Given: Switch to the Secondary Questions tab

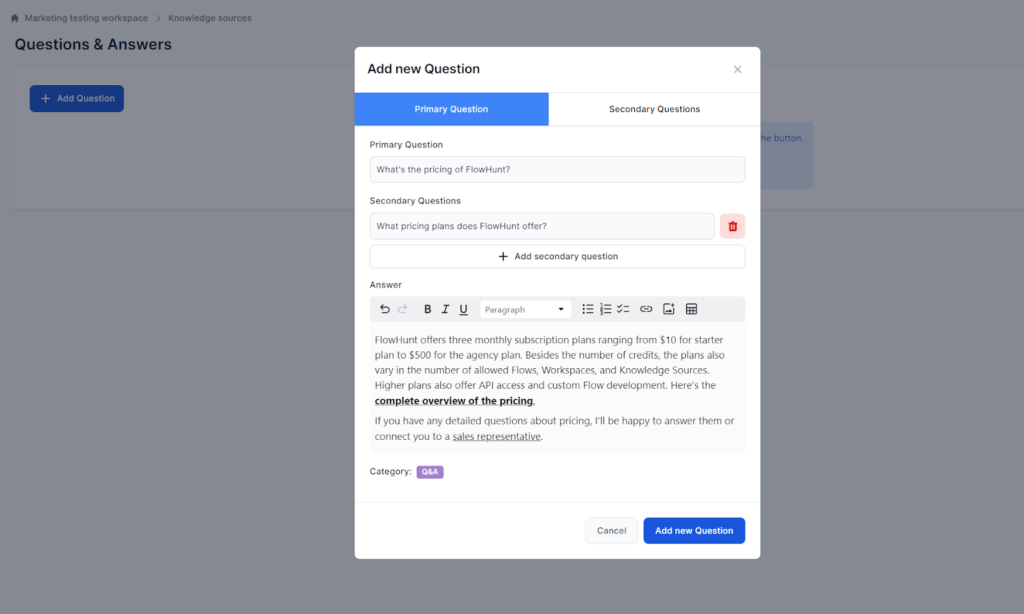Looking at the screenshot, I should (x=654, y=108).
